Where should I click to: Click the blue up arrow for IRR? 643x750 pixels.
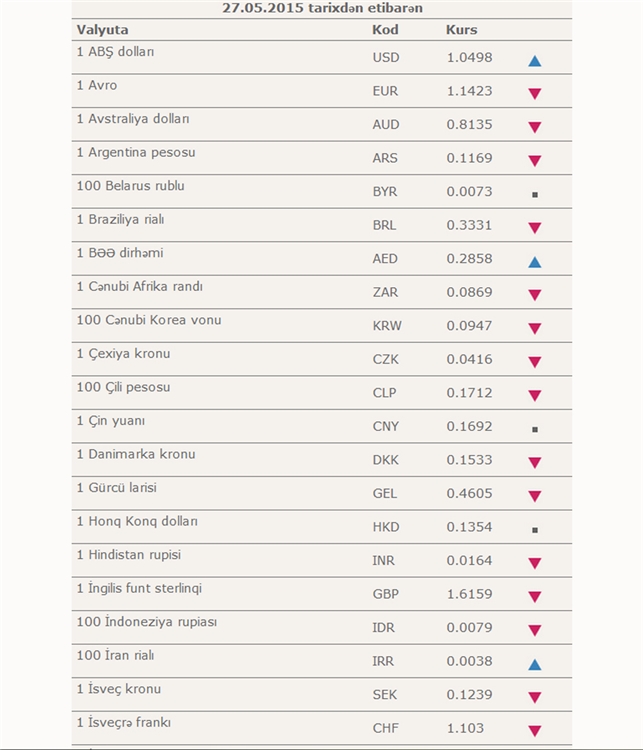(534, 664)
